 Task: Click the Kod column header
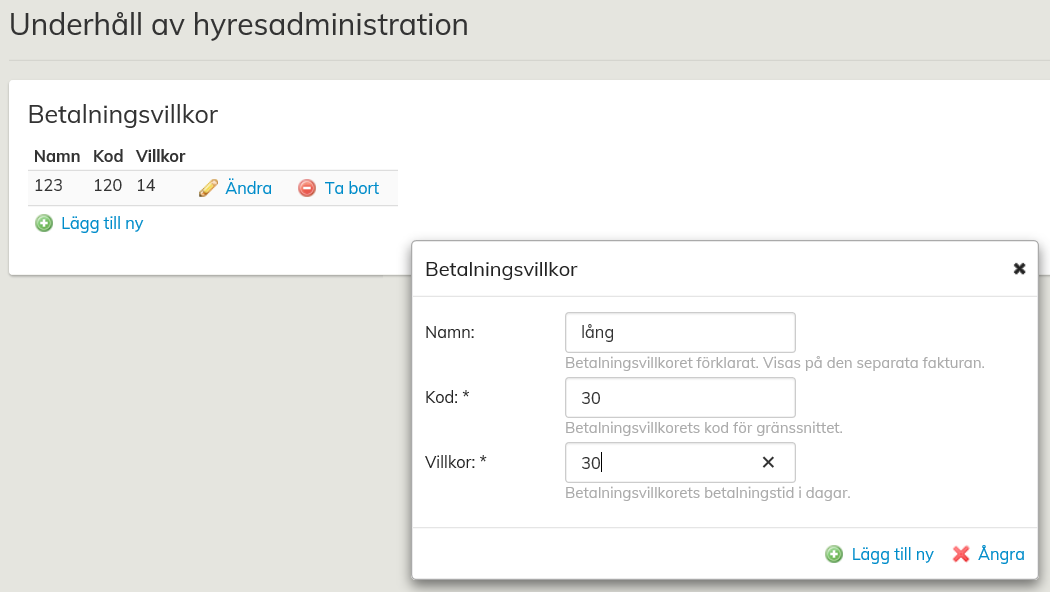(108, 156)
